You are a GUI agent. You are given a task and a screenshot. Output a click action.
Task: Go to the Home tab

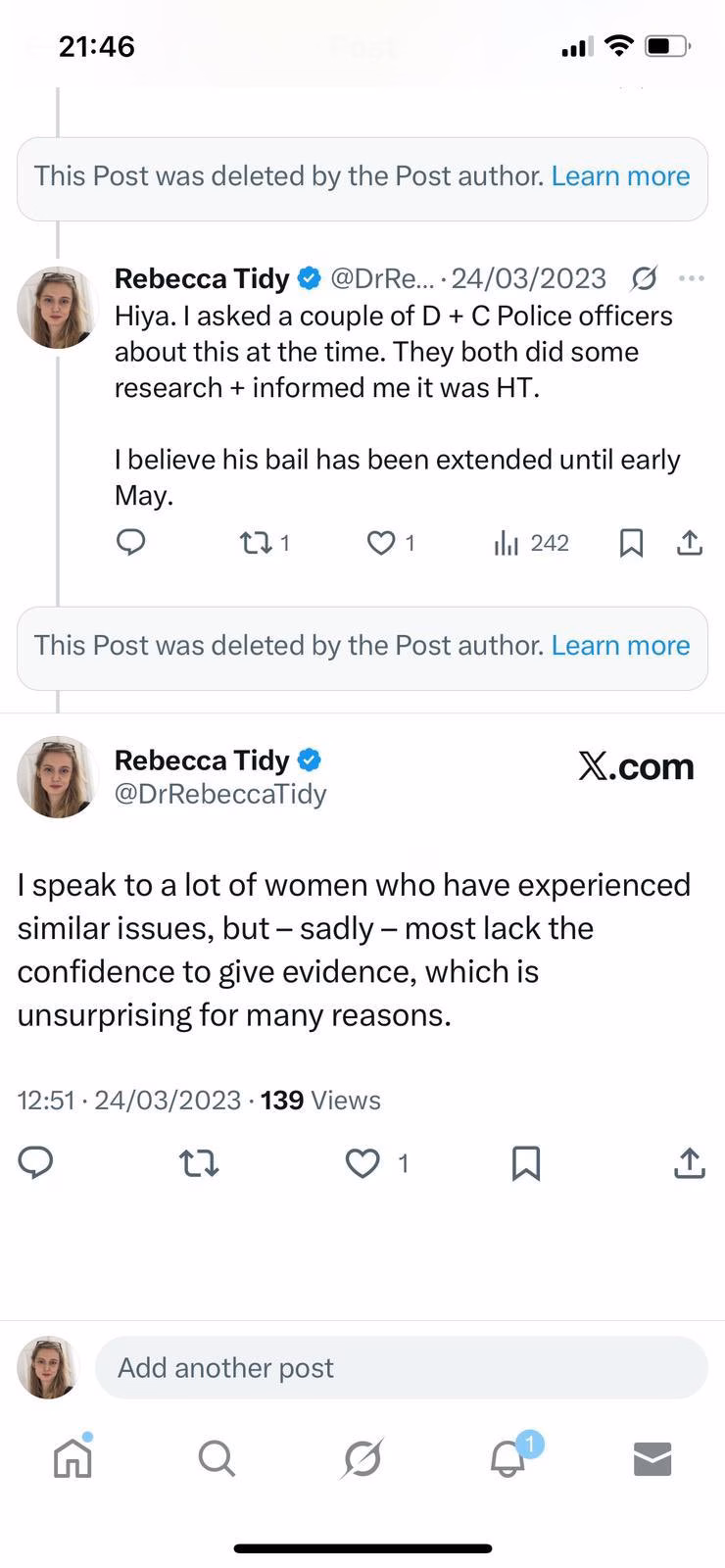73,1457
